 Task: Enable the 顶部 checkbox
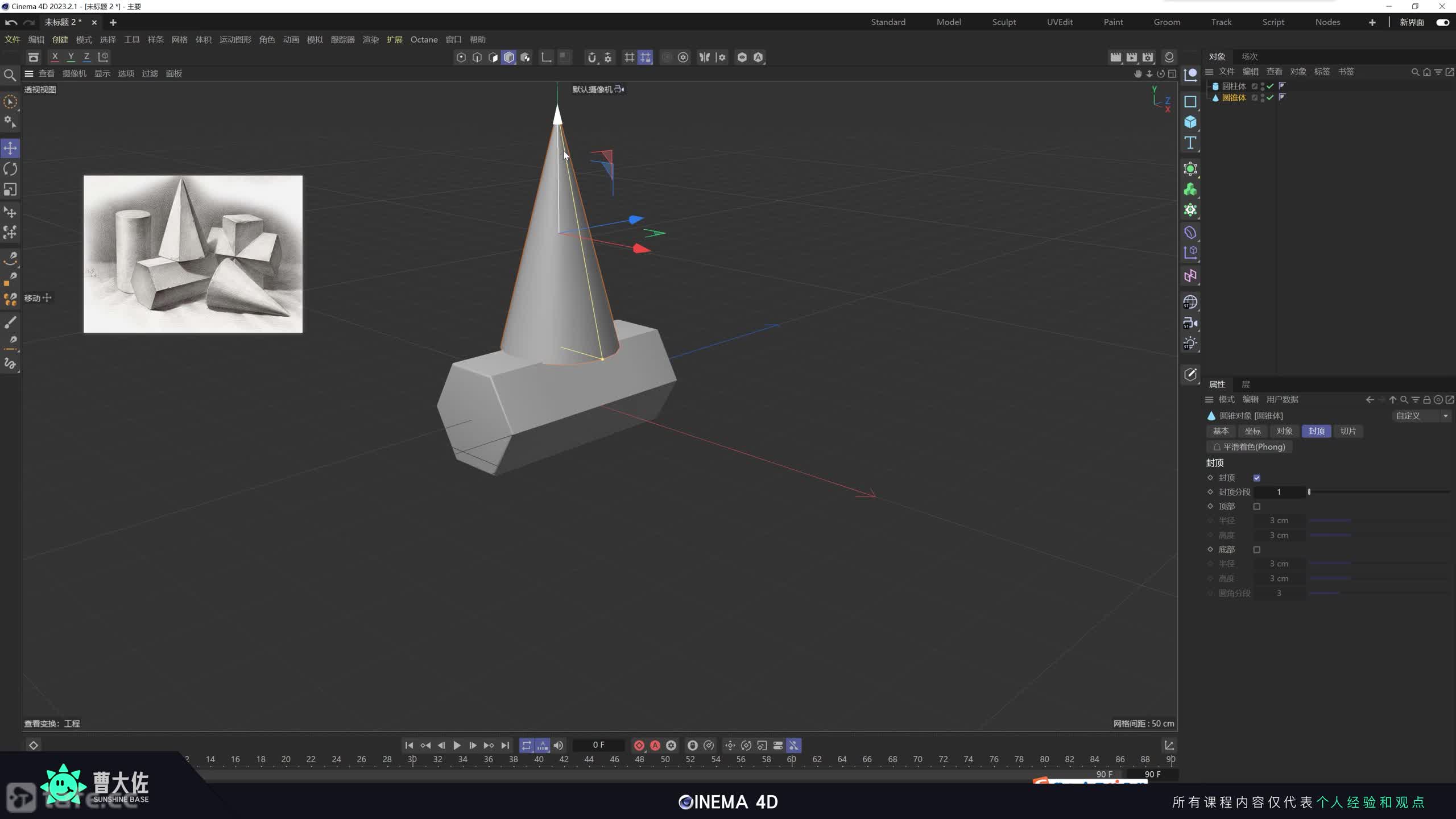(x=1257, y=506)
